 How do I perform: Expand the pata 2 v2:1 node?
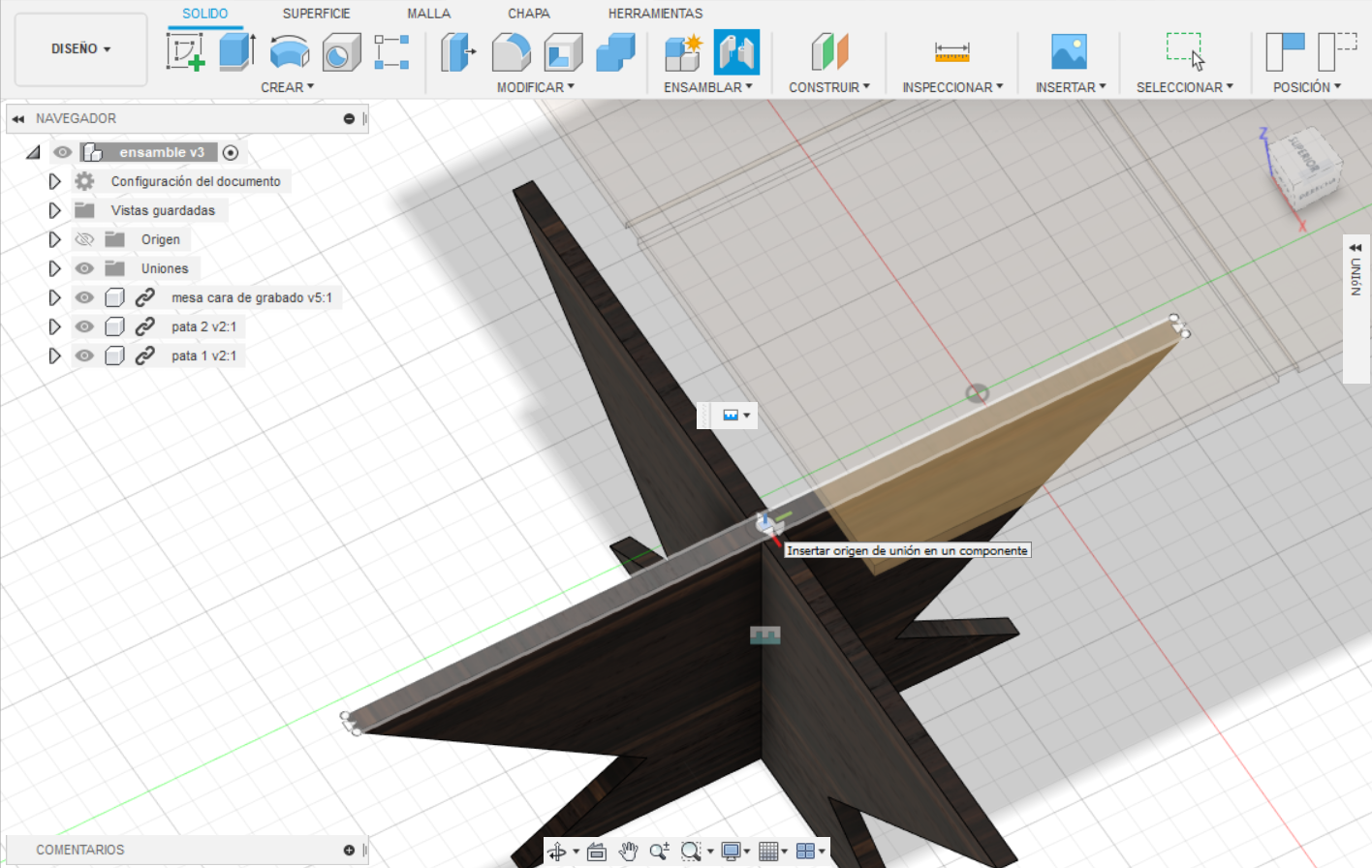click(x=54, y=326)
